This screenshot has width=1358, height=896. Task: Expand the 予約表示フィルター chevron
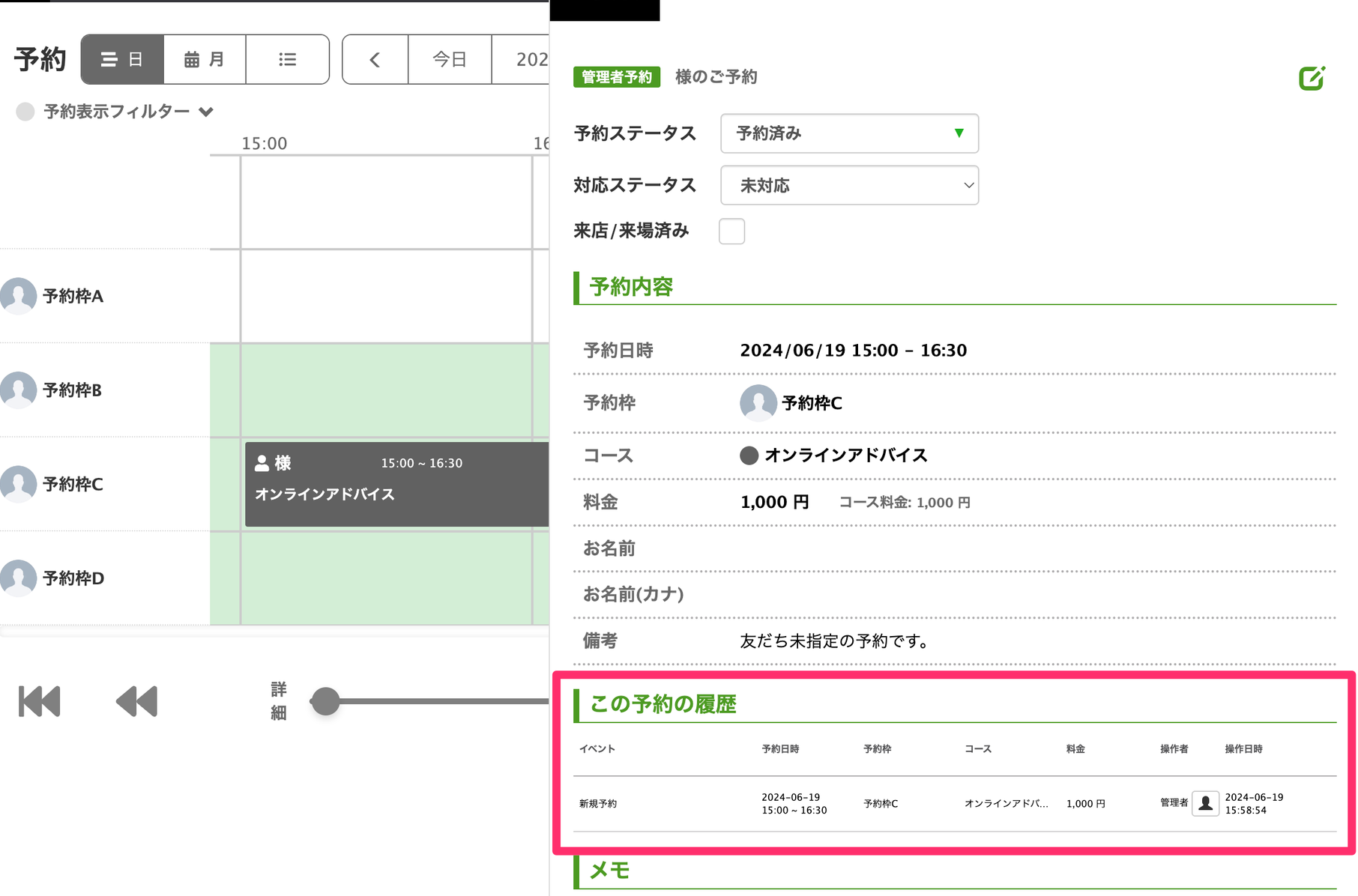[x=206, y=112]
